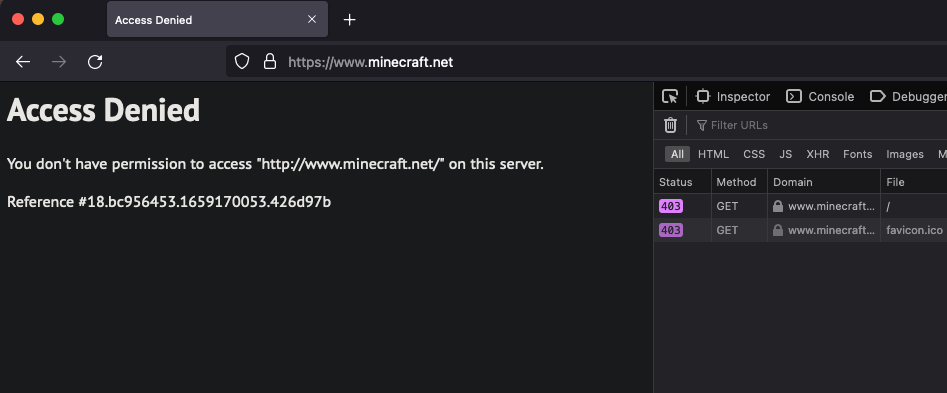
Task: Click the macOS green fullscreen button
Action: pyautogui.click(x=58, y=19)
